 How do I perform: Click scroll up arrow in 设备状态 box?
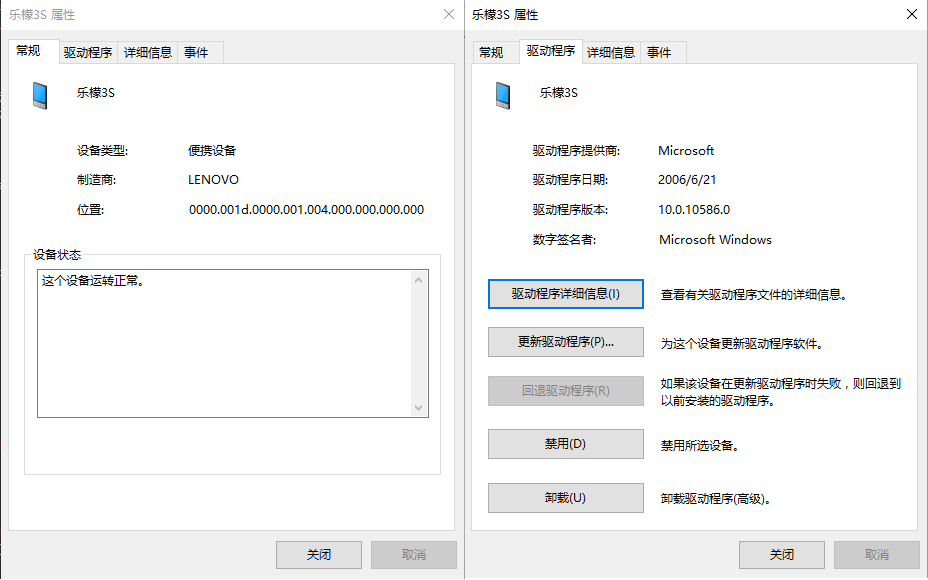[x=418, y=280]
